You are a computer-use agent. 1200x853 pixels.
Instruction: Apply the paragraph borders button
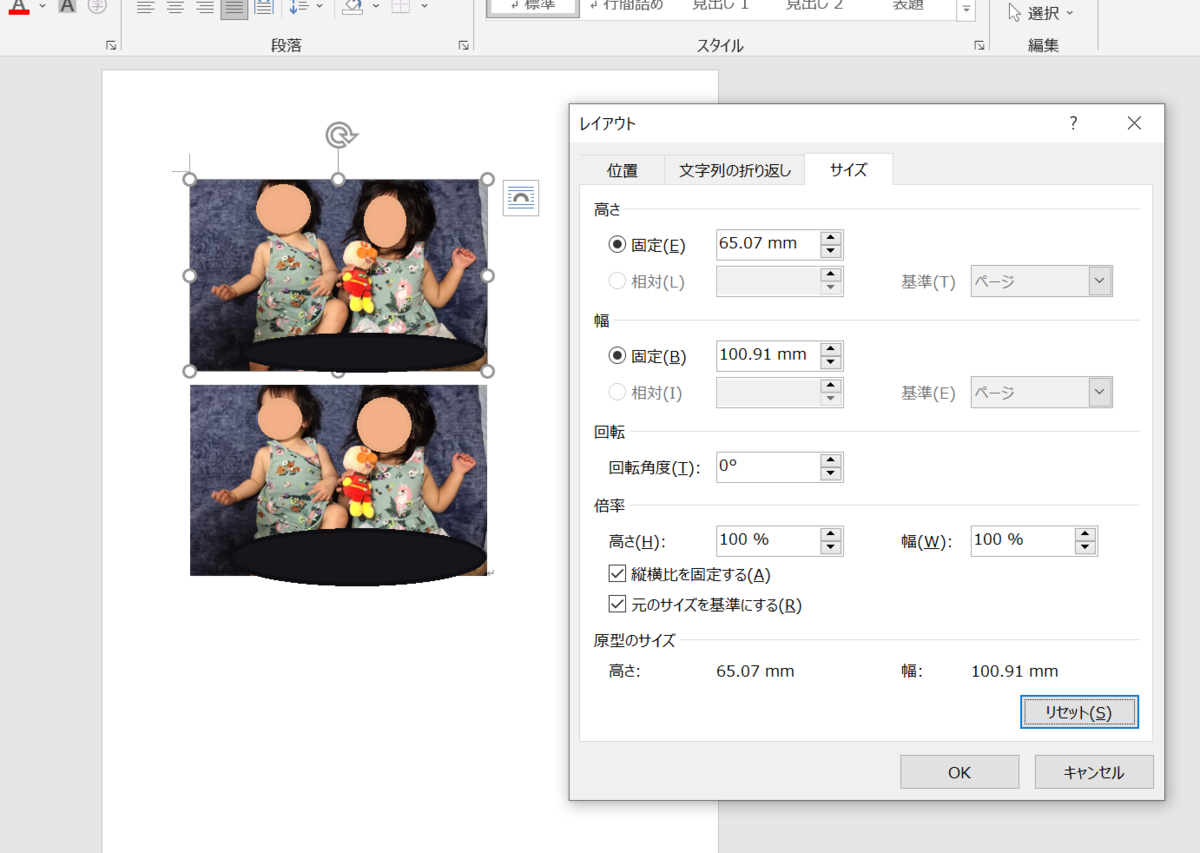(400, 7)
